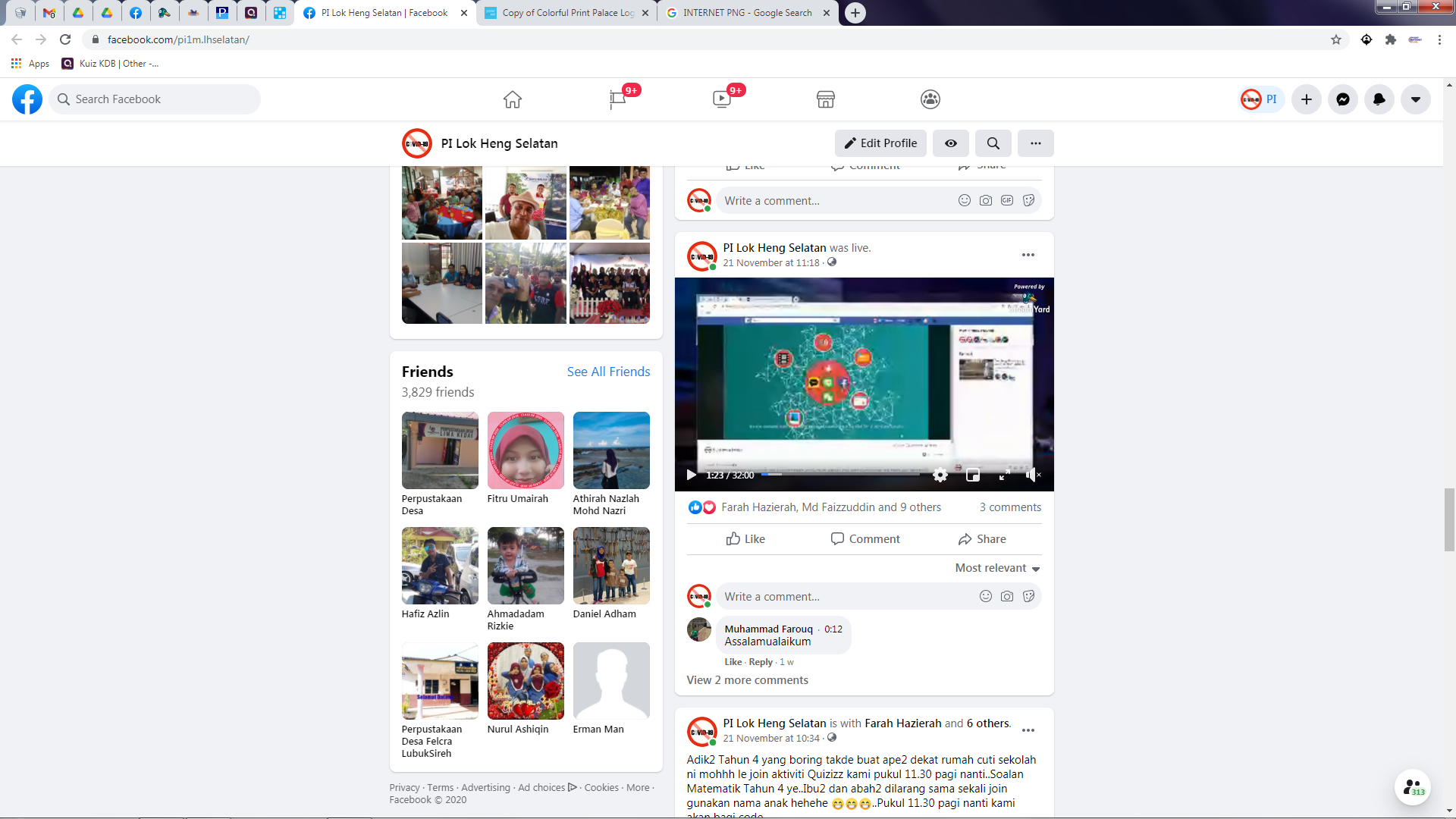This screenshot has width=1456, height=819.
Task: Open Messenger icon in top bar
Action: (1342, 99)
